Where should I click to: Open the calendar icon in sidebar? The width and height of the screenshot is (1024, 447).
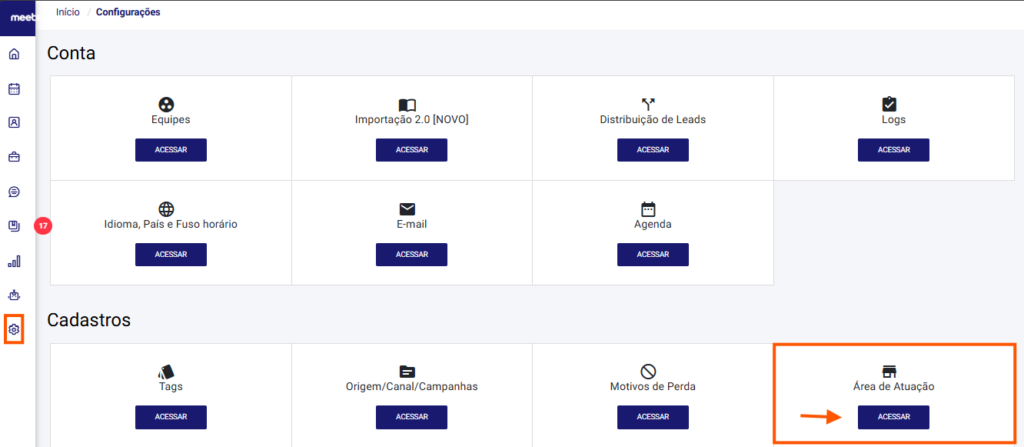(x=14, y=89)
